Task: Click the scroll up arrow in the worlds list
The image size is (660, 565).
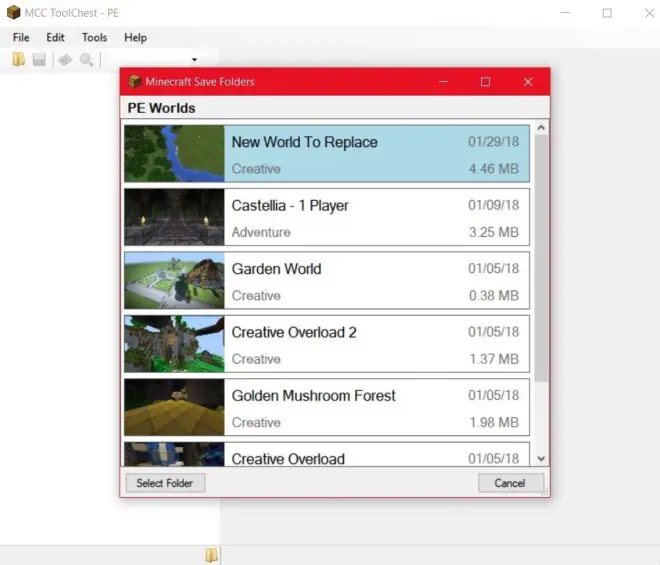Action: [x=541, y=128]
